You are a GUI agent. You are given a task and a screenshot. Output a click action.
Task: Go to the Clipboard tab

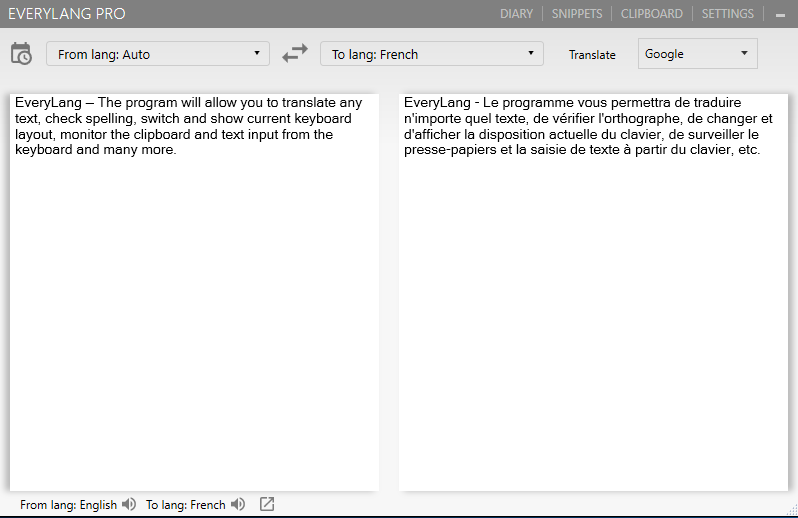(x=651, y=14)
